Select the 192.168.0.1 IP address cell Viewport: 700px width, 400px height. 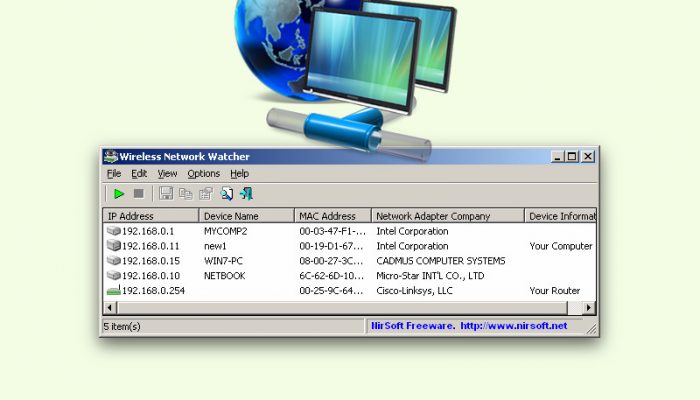[148, 231]
